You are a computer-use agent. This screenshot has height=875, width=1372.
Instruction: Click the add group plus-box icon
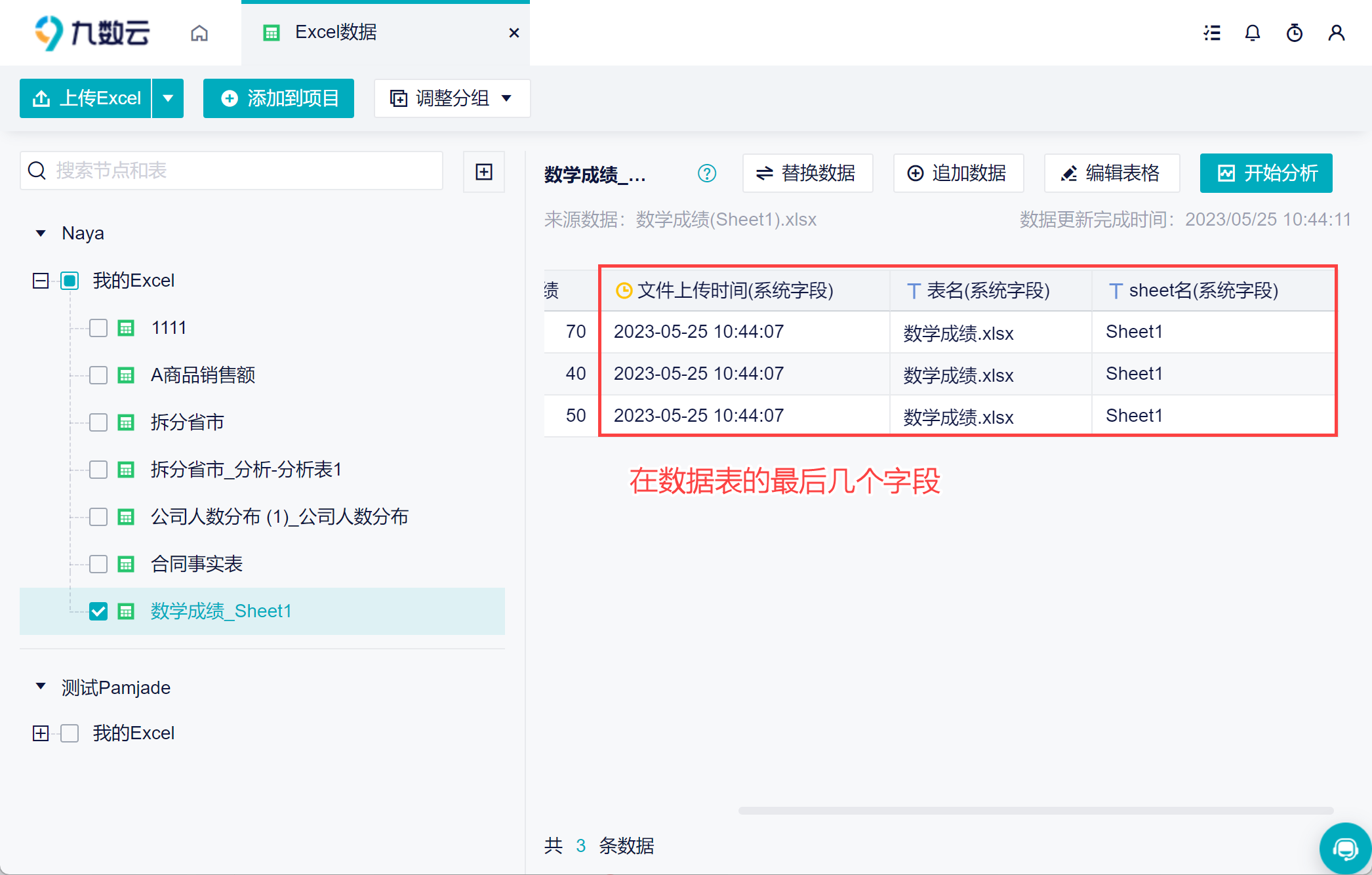[484, 172]
